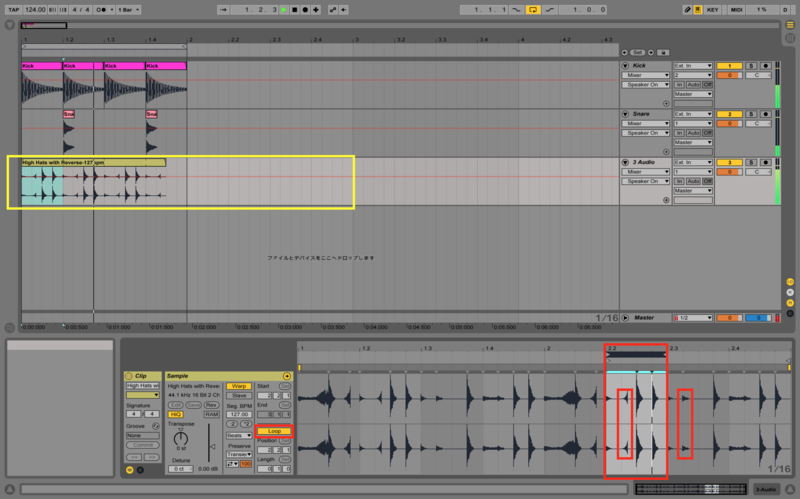Collapse the Snare track with its triangle
Viewport: 800px width, 499px height.
pos(625,114)
